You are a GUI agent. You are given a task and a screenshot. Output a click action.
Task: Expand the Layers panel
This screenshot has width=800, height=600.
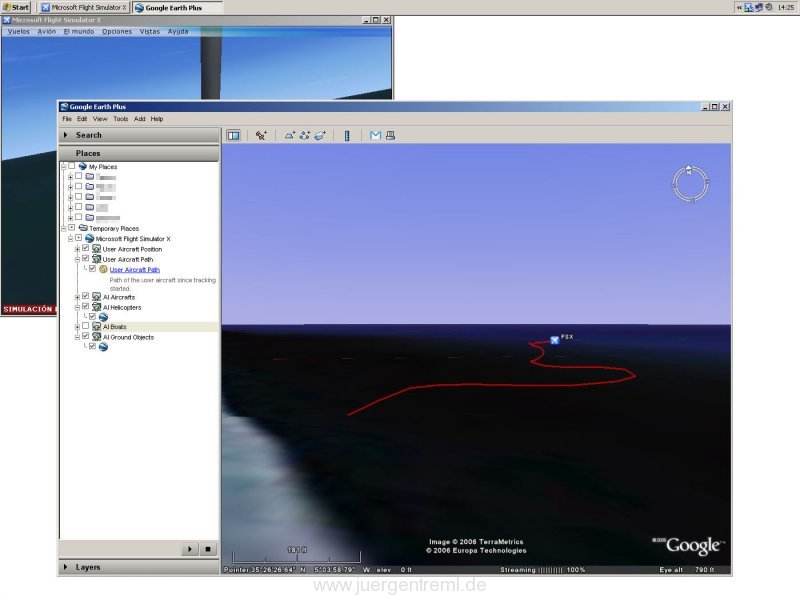click(x=65, y=567)
